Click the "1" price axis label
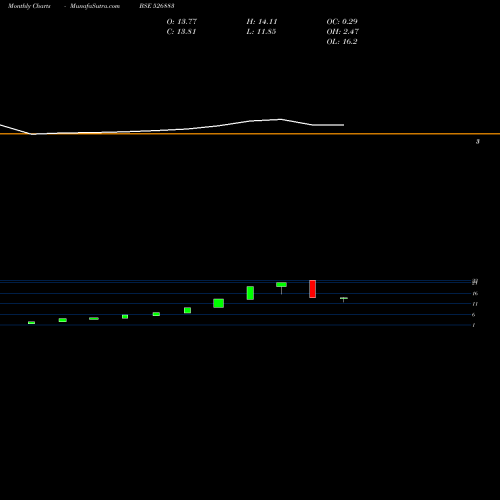500x500 pixels. [474, 325]
